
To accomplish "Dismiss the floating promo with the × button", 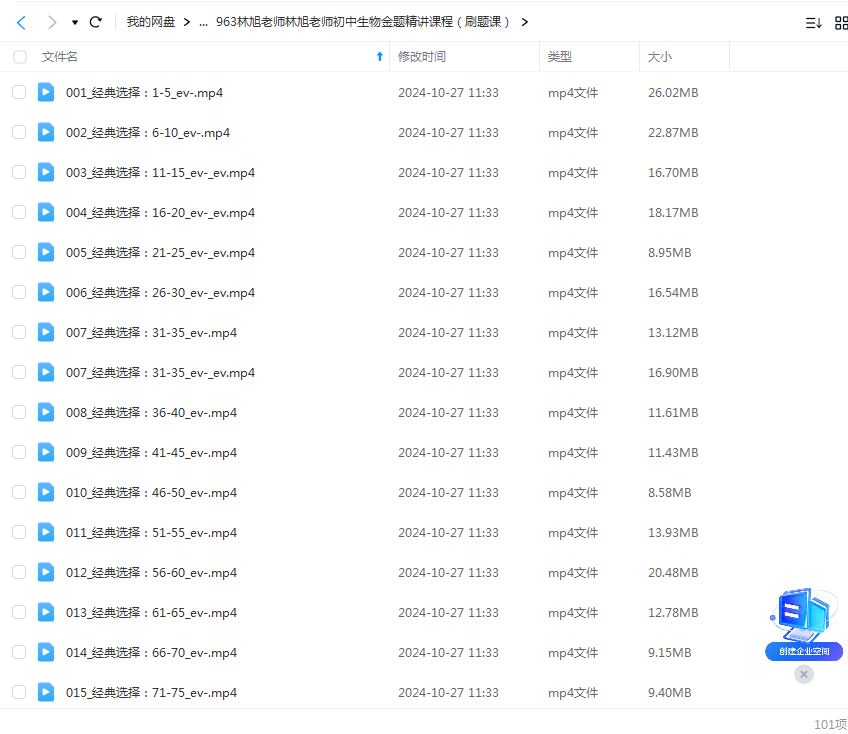I will [x=804, y=674].
